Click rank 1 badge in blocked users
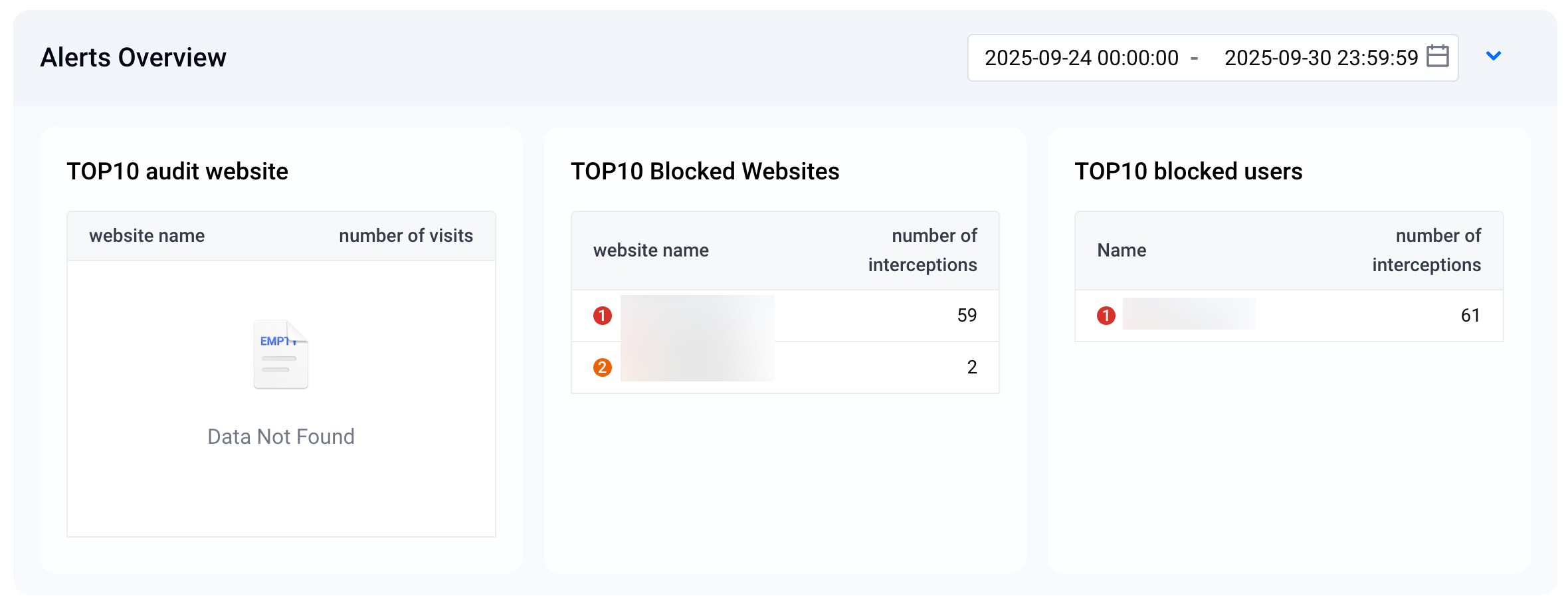The width and height of the screenshot is (1568, 614). pos(1106,316)
